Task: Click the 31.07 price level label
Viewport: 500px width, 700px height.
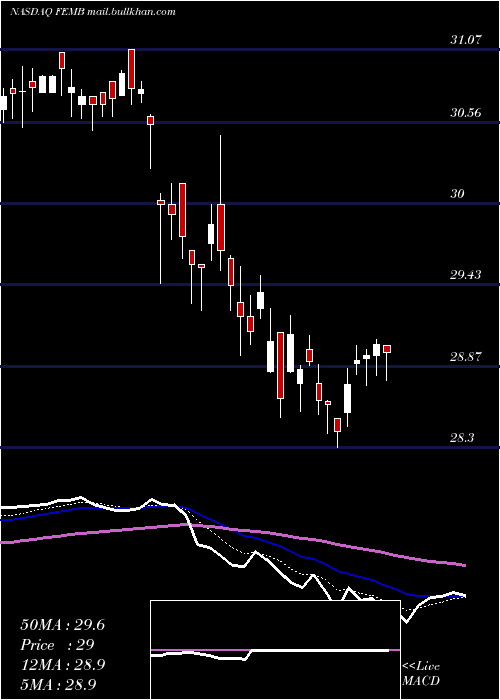Action: coord(466,40)
